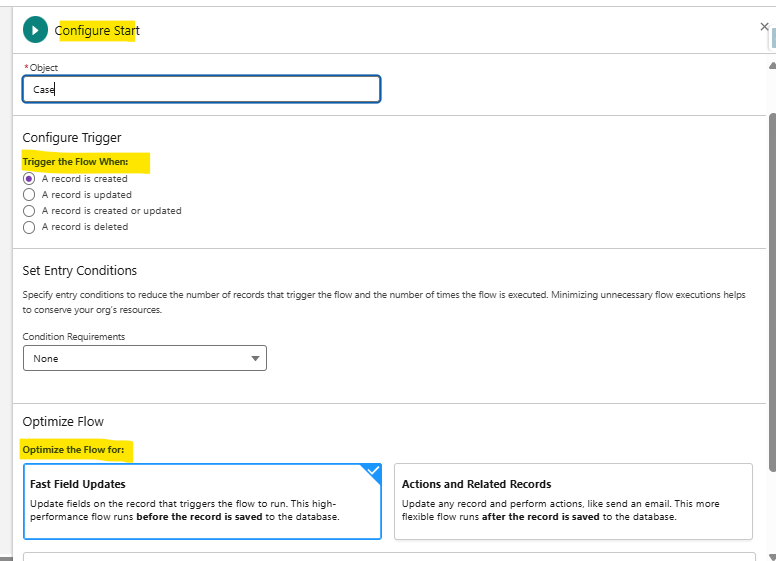
Task: Click the arrow on the None dropdown
Action: (x=255, y=358)
